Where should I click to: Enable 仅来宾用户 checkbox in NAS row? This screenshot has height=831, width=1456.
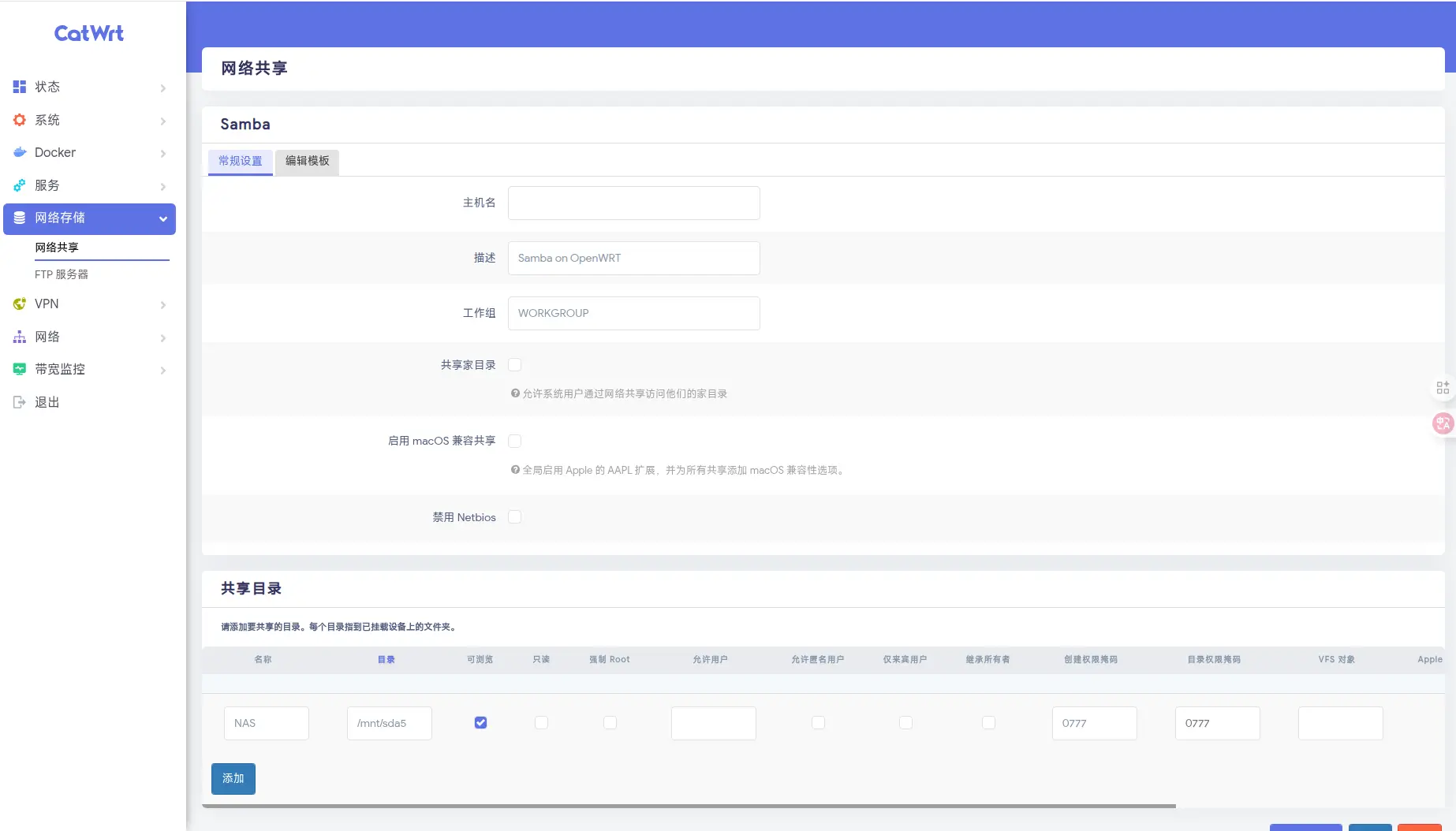tap(905, 722)
